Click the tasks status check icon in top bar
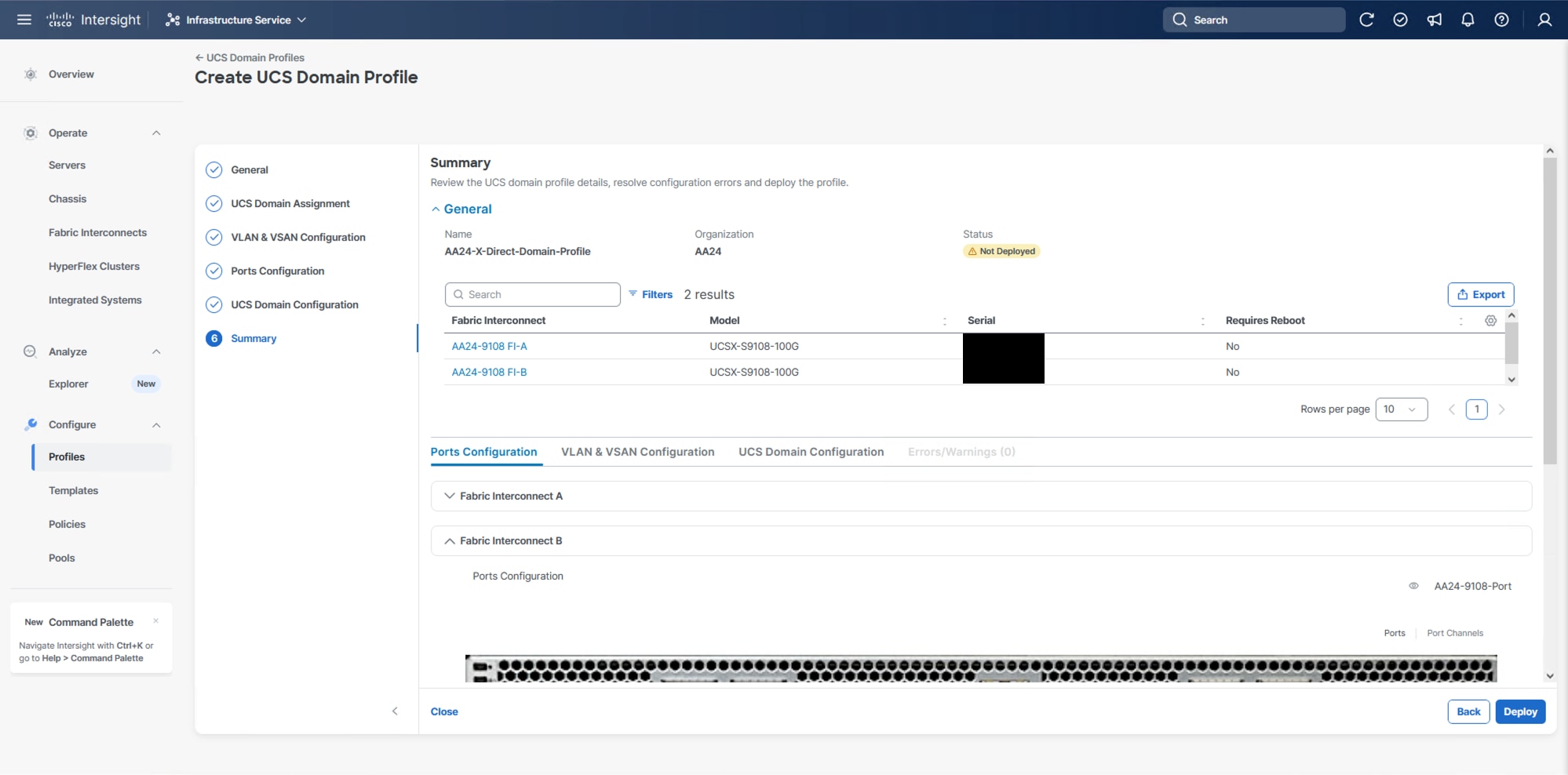The width and height of the screenshot is (1568, 775). [x=1401, y=20]
